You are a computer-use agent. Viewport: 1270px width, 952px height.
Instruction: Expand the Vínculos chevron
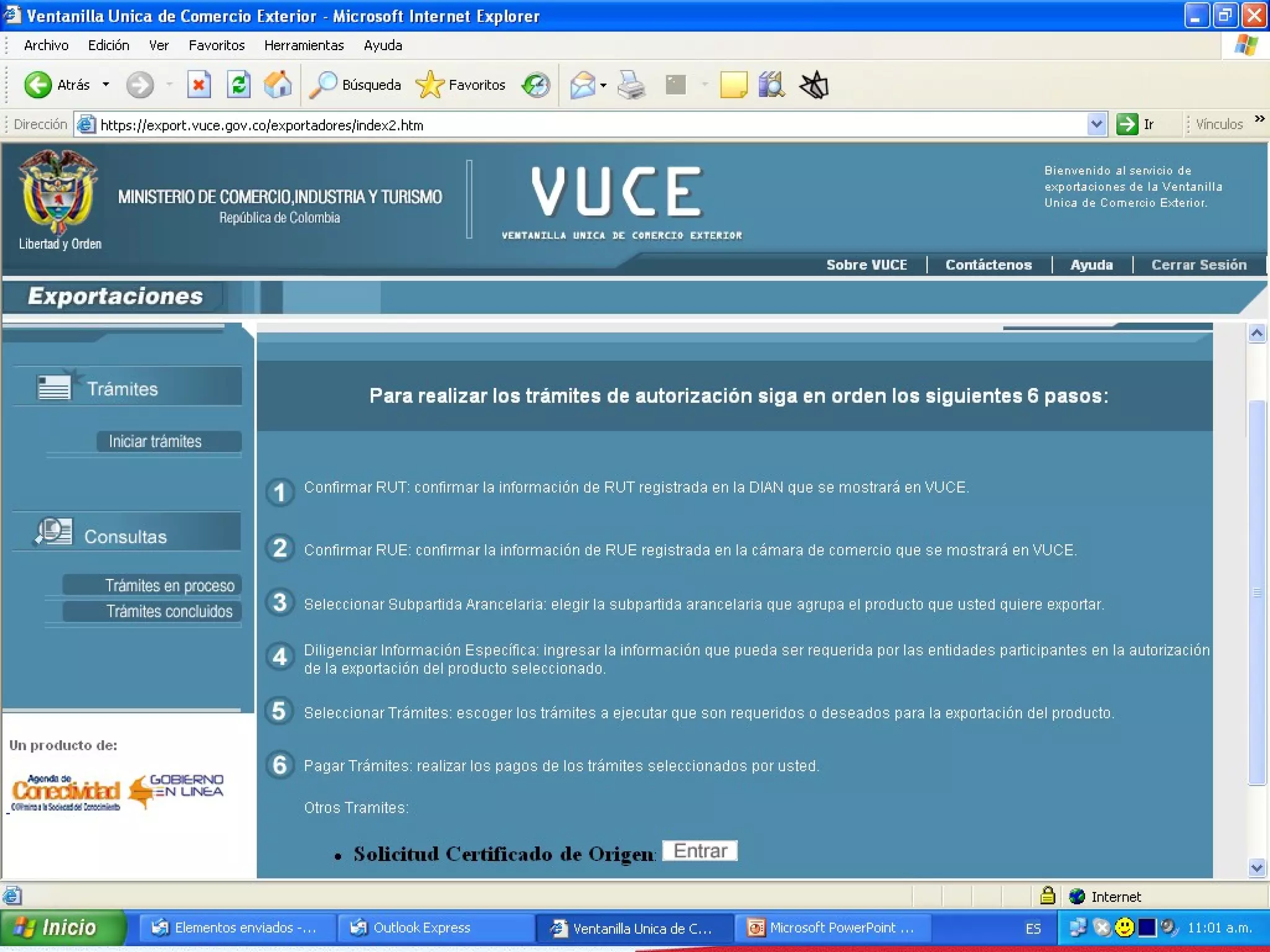[x=1259, y=119]
